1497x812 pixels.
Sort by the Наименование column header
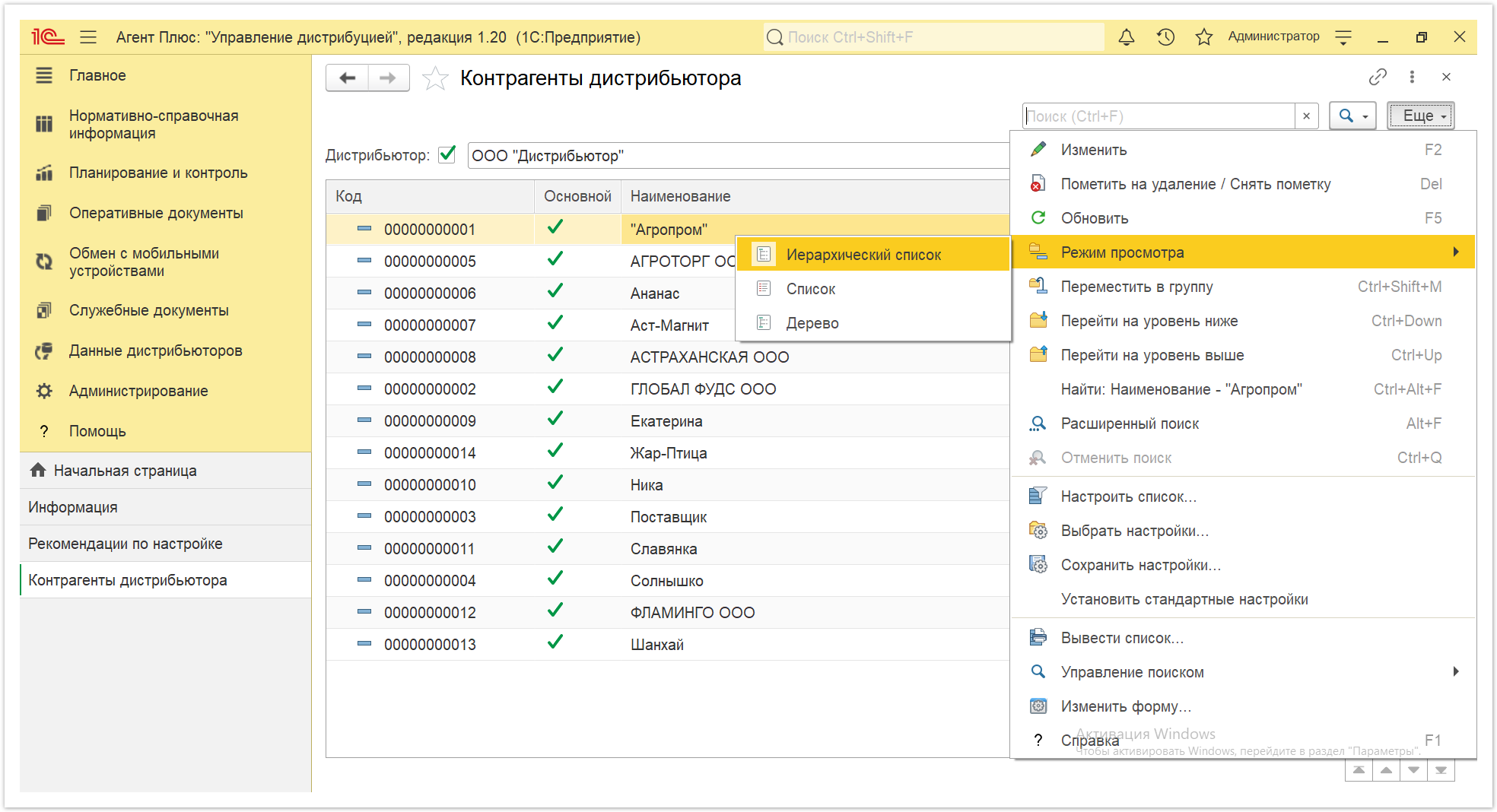tap(815, 196)
